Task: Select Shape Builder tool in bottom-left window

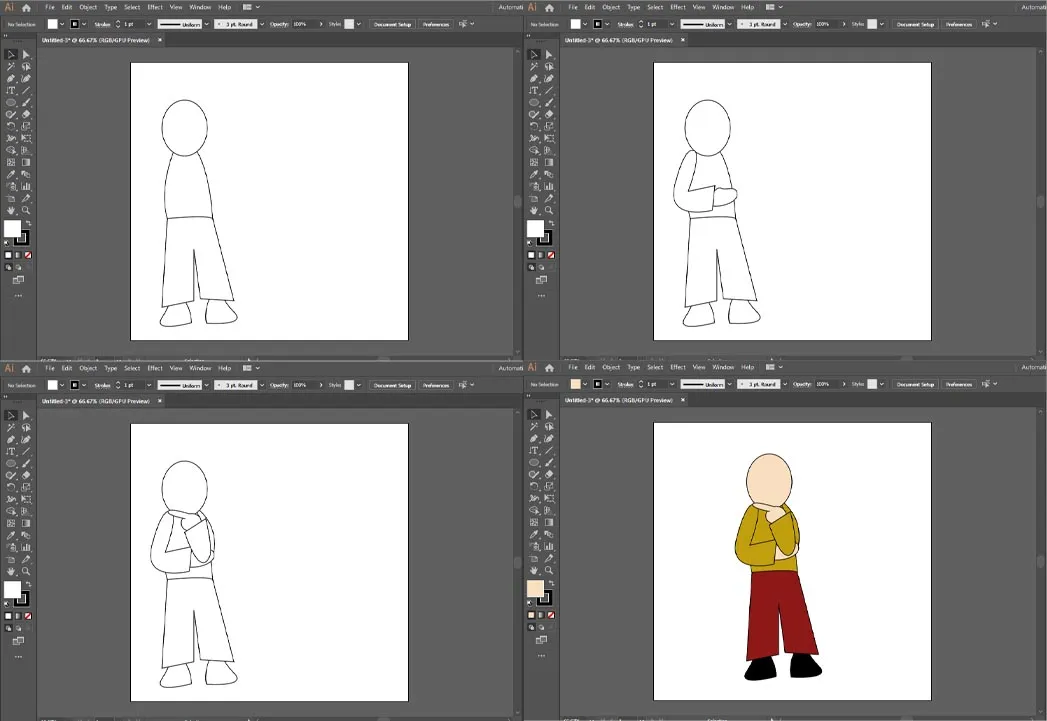Action: [x=11, y=512]
